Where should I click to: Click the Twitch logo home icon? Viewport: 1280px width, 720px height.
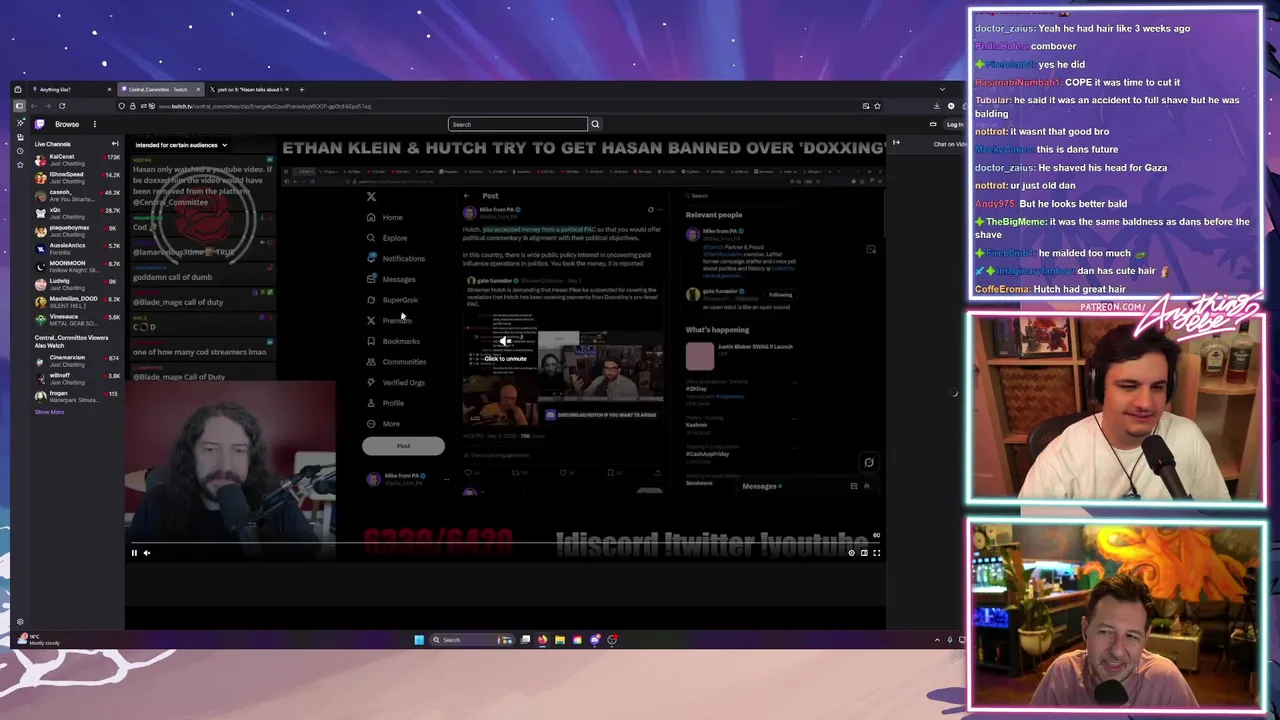click(x=39, y=124)
